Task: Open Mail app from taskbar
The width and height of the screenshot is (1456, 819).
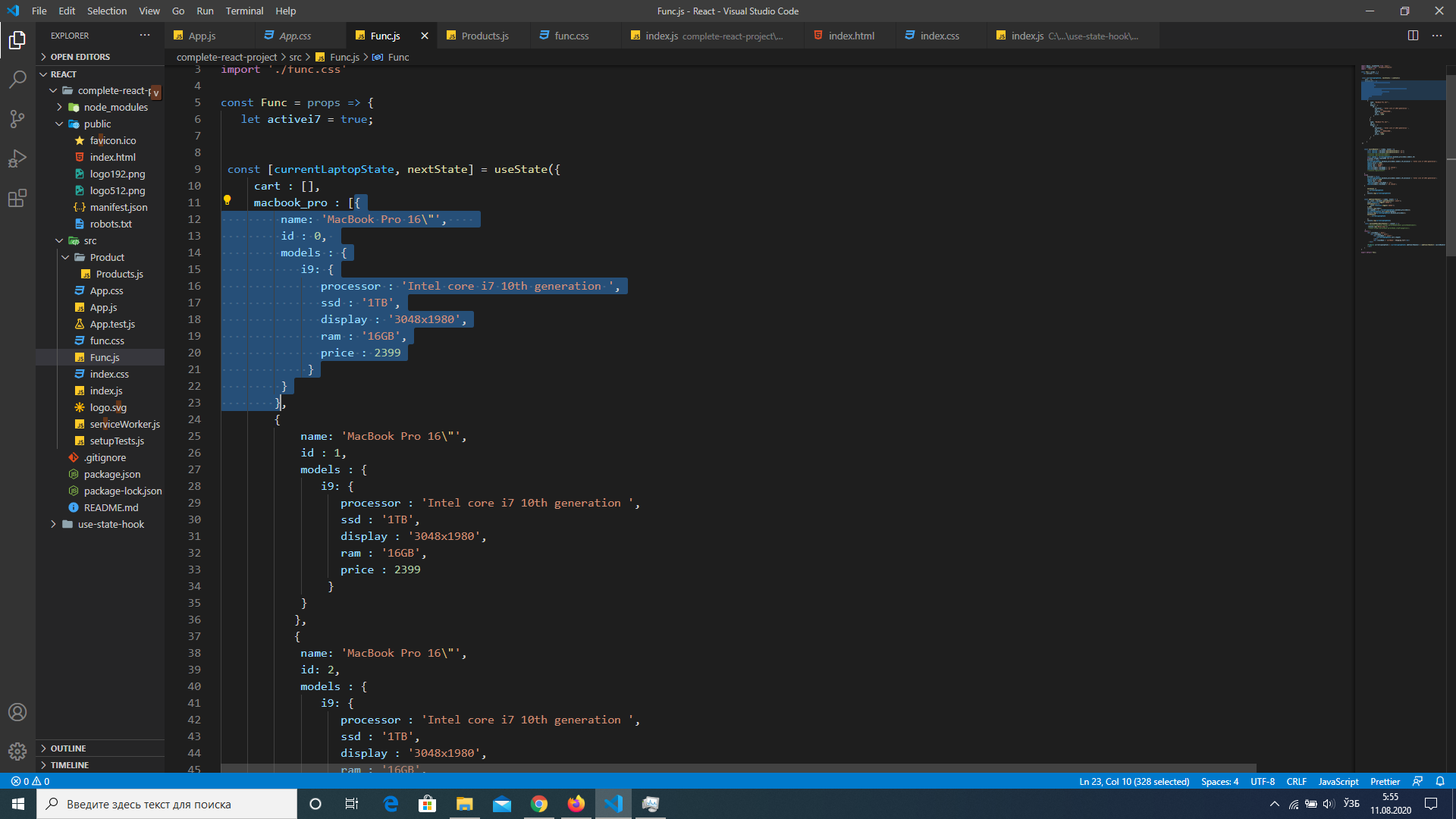Action: (502, 804)
